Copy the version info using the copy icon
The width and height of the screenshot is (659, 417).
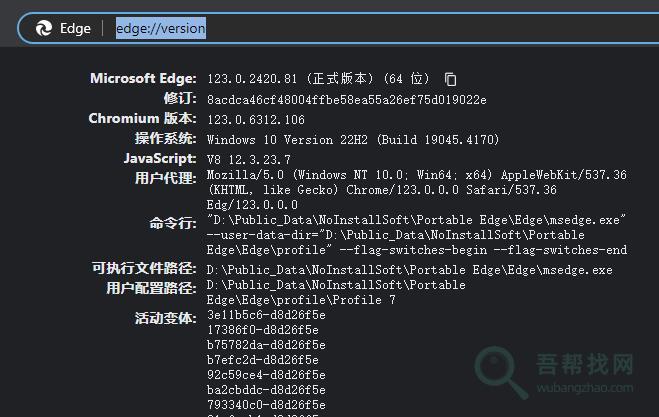click(451, 79)
